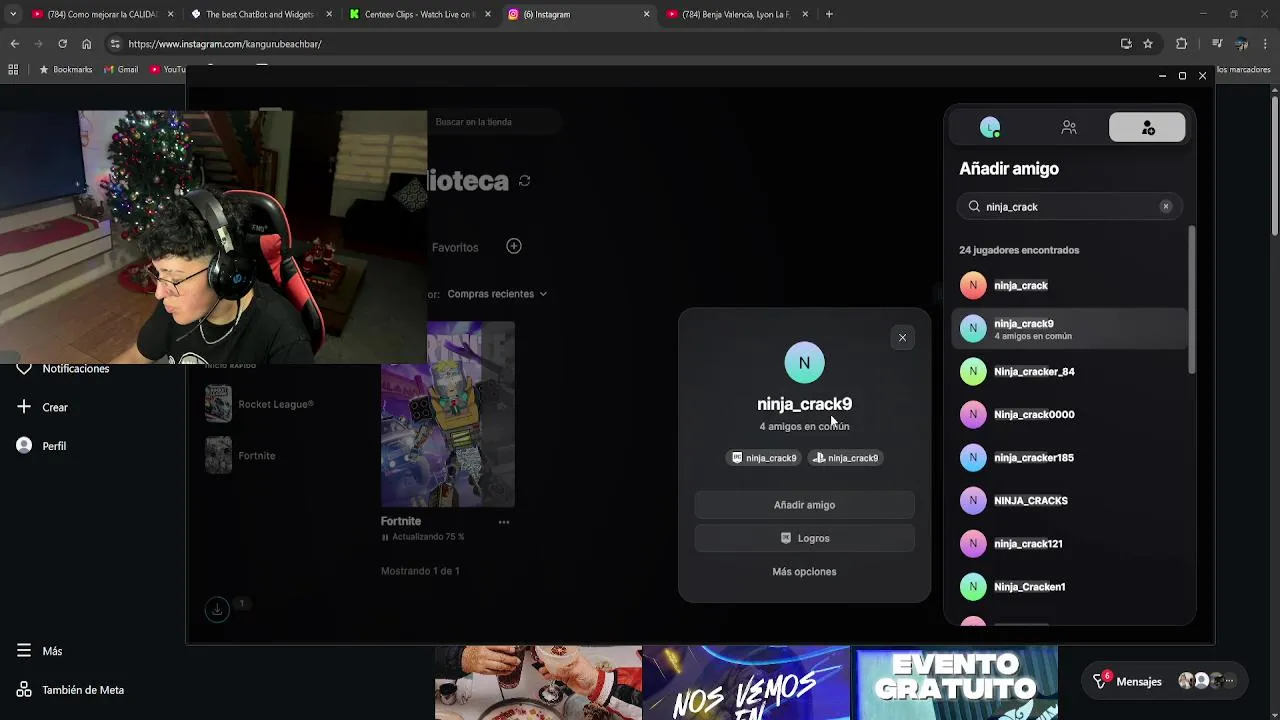Open the browser apps grid shortcut
The width and height of the screenshot is (1280, 720).
pos(13,70)
